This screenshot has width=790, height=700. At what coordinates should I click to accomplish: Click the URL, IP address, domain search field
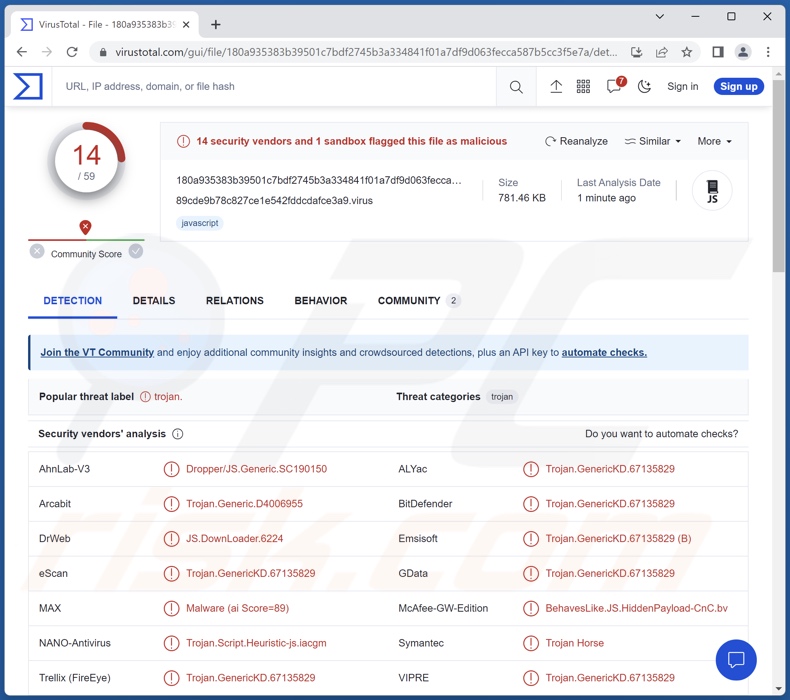click(275, 87)
